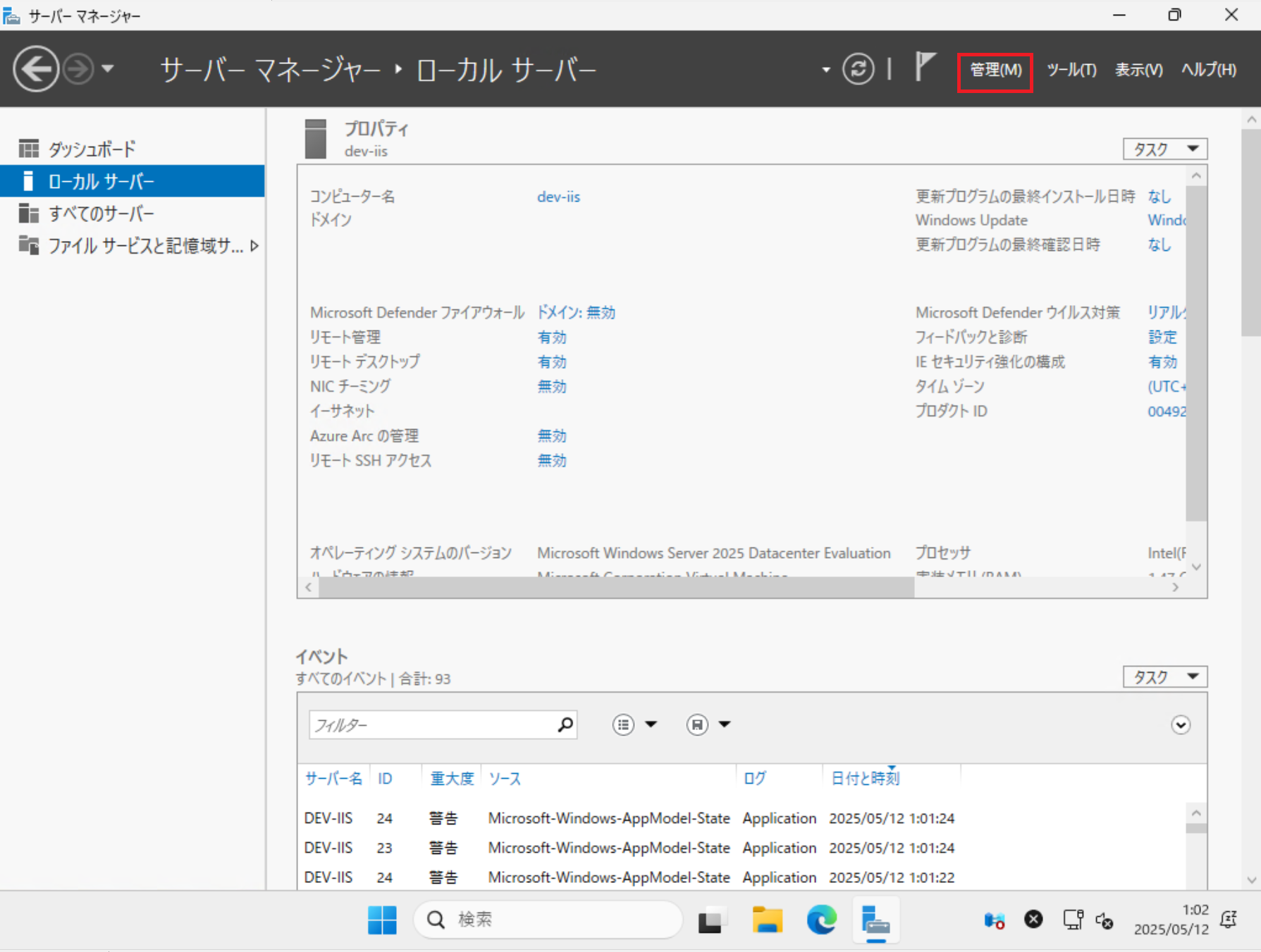The image size is (1261, 952).
Task: Expand the ファイル サービス sidebar arrow
Action: 254,246
